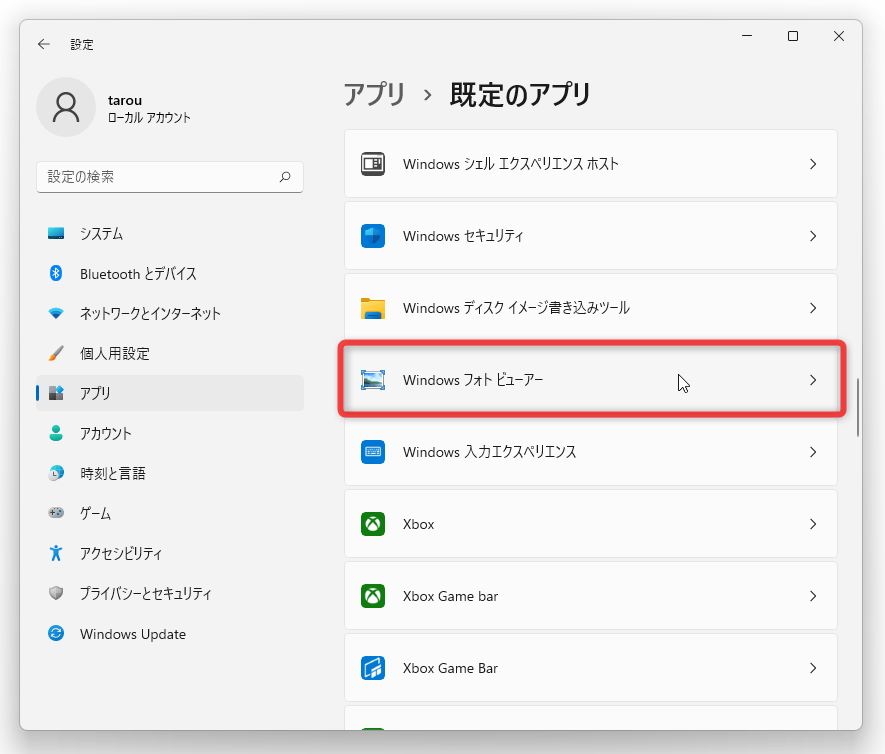Click the Xbox label text
This screenshot has height=754, width=885.
click(x=418, y=524)
